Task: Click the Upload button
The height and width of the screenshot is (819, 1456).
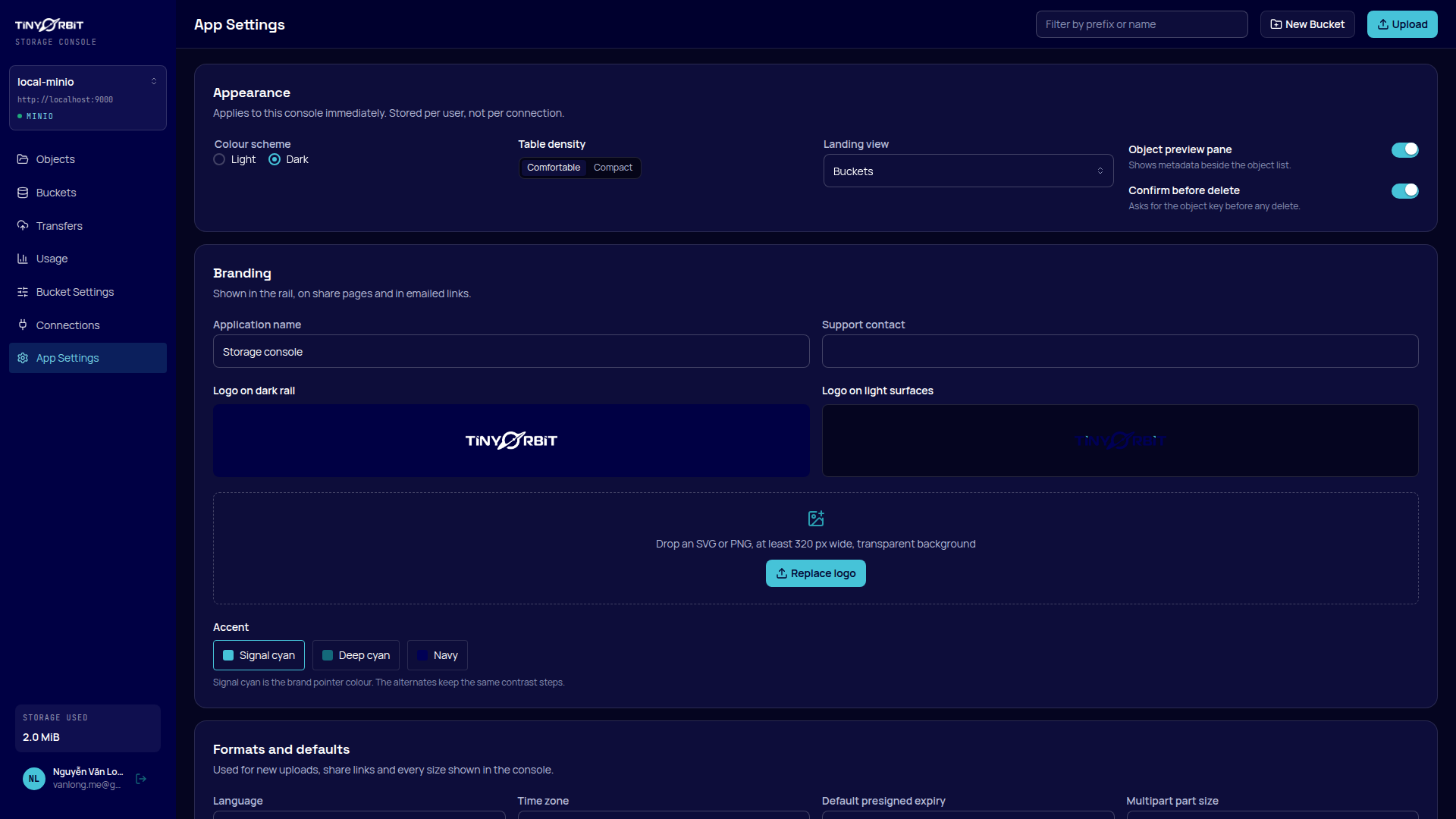Action: click(x=1402, y=24)
